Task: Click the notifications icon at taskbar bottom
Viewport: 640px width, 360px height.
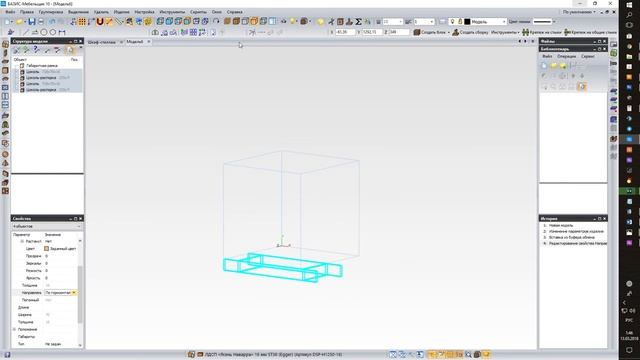Action: (629, 350)
